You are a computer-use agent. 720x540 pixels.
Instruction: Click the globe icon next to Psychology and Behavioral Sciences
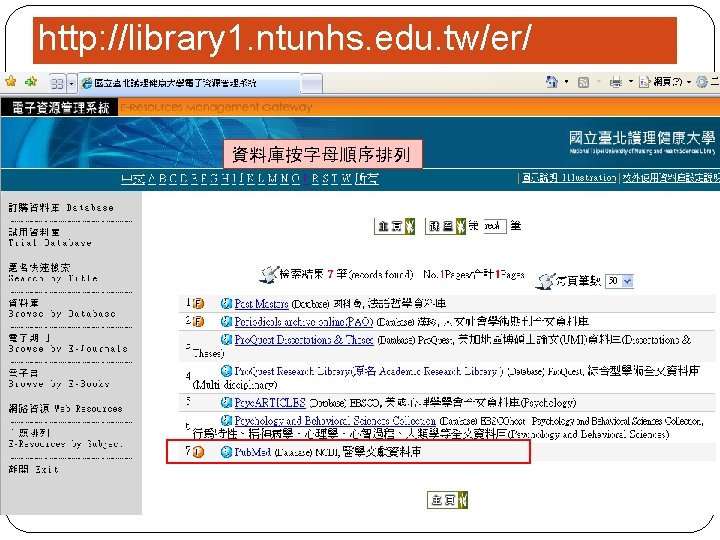[x=226, y=420]
